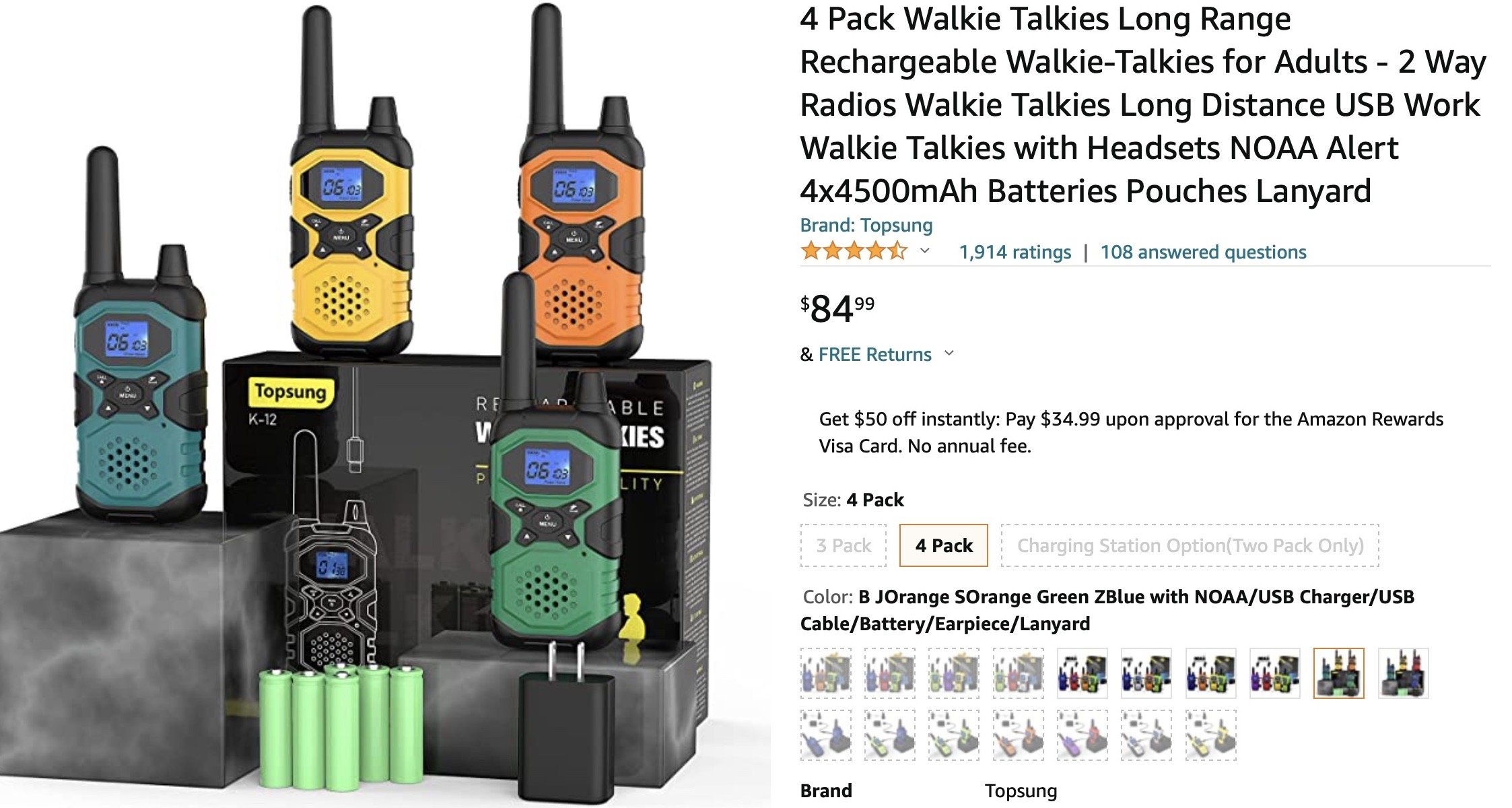Viewport: 1512px width, 808px height.
Task: Select the blue red orange green 4-pack swatch
Action: [x=1083, y=673]
